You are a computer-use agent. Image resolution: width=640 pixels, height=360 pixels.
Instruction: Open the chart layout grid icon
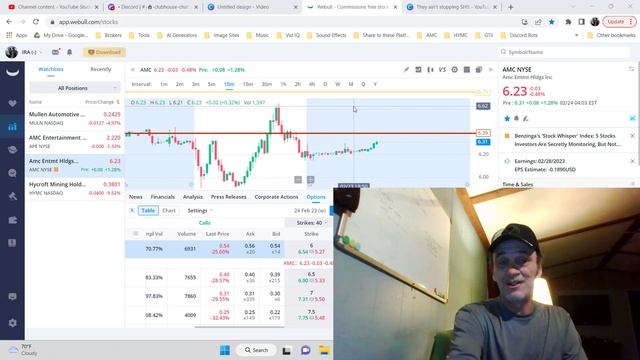coord(467,70)
